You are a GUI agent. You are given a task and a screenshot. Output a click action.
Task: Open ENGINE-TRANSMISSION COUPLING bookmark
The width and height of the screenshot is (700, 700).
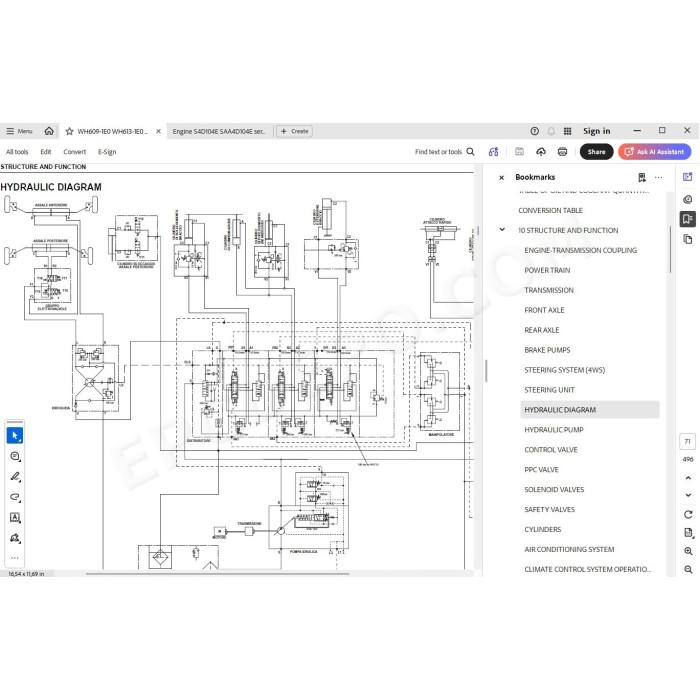(580, 250)
